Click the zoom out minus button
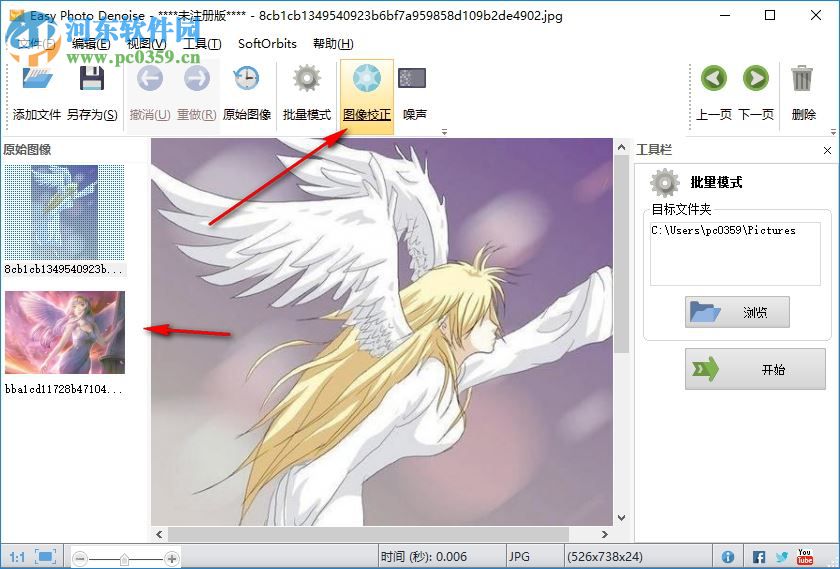The width and height of the screenshot is (840, 569). click(x=80, y=559)
